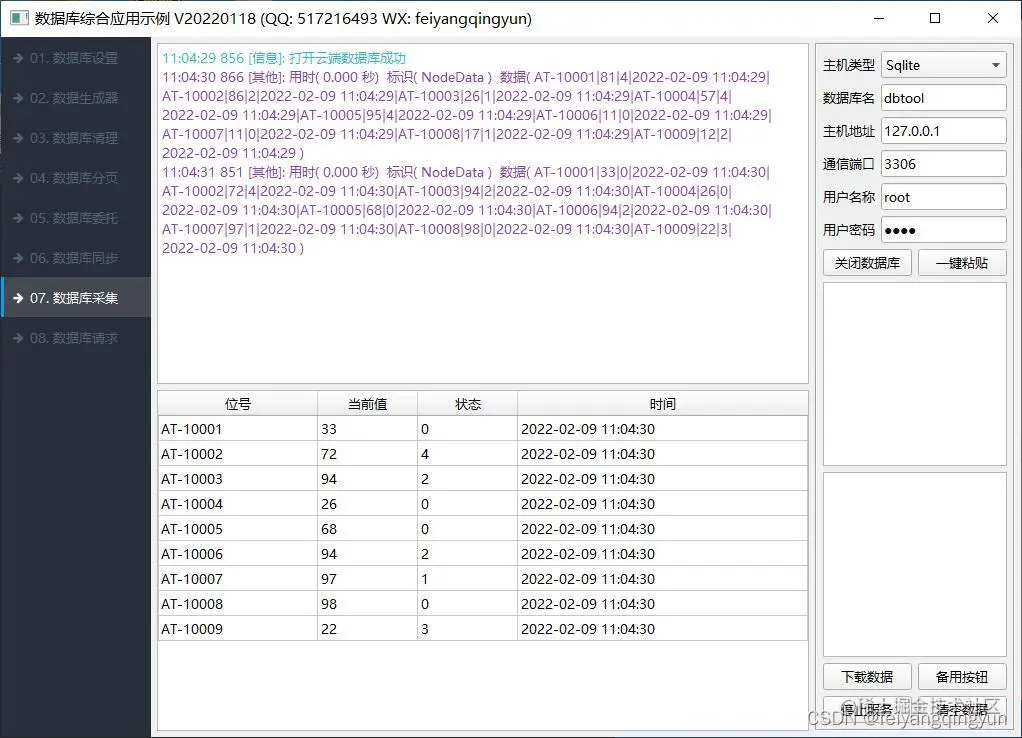Switch to 04. 数据库分页 in the sidebar

point(76,178)
